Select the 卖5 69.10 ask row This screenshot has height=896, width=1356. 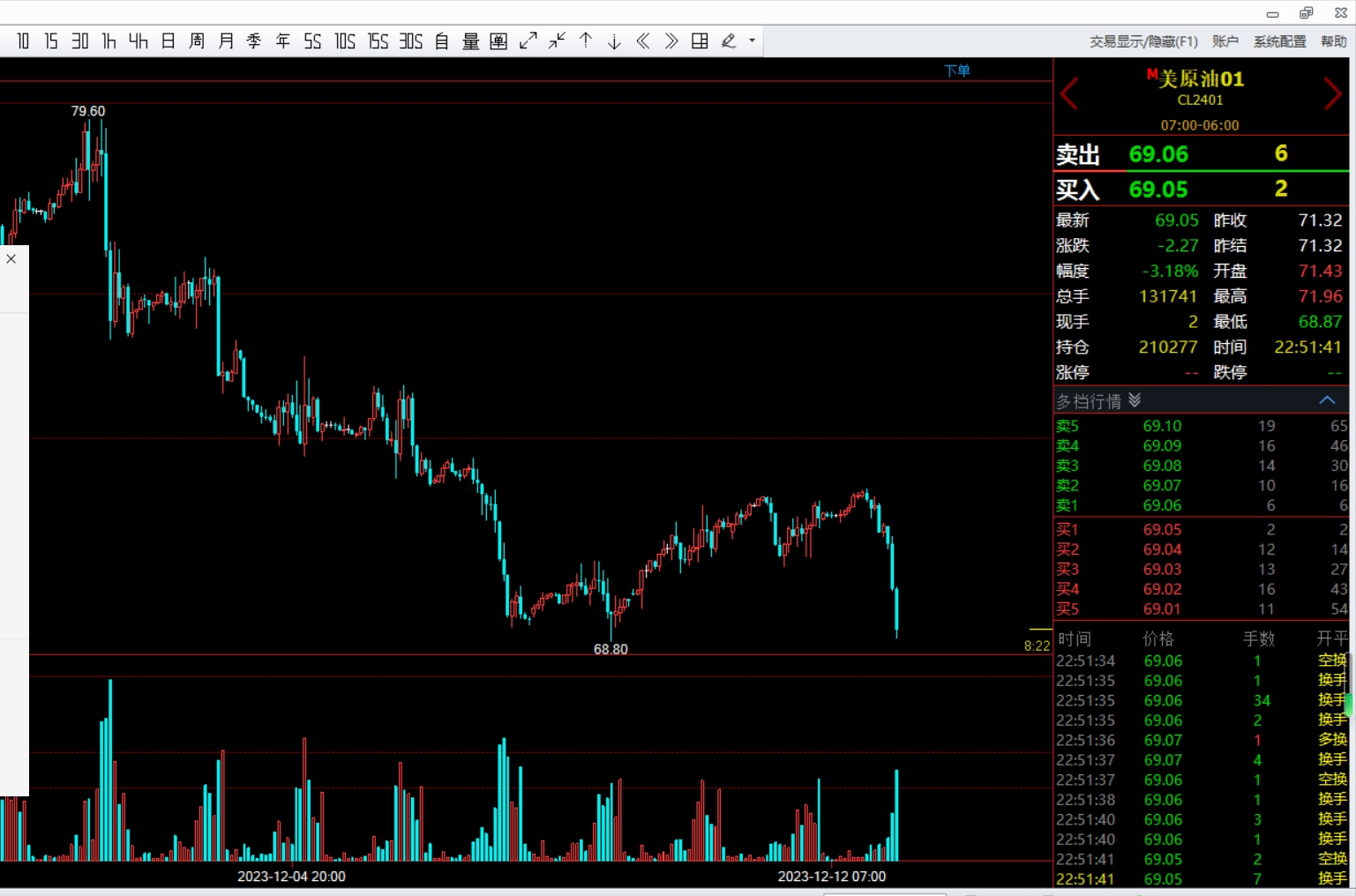click(x=1201, y=426)
